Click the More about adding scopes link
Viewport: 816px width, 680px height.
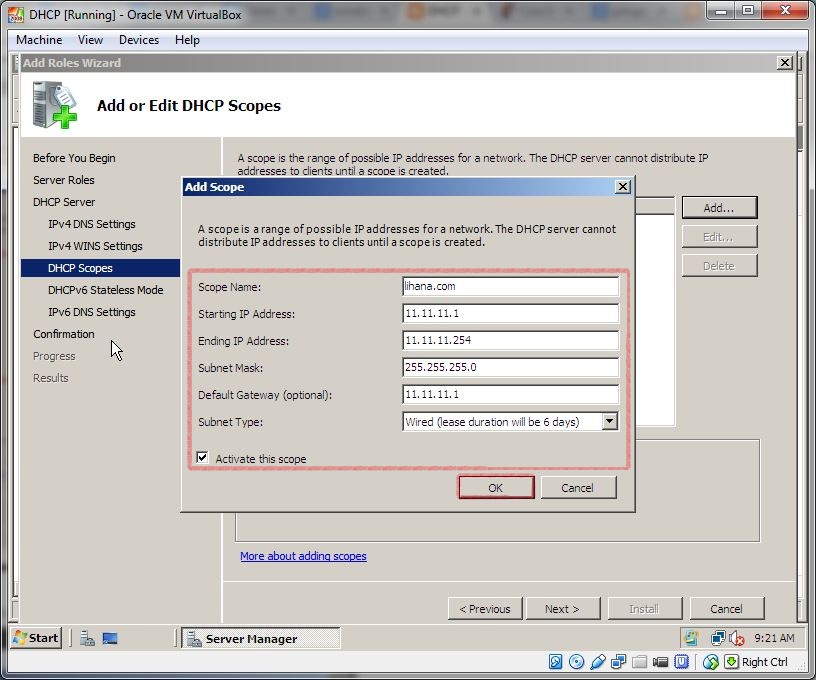click(x=302, y=556)
